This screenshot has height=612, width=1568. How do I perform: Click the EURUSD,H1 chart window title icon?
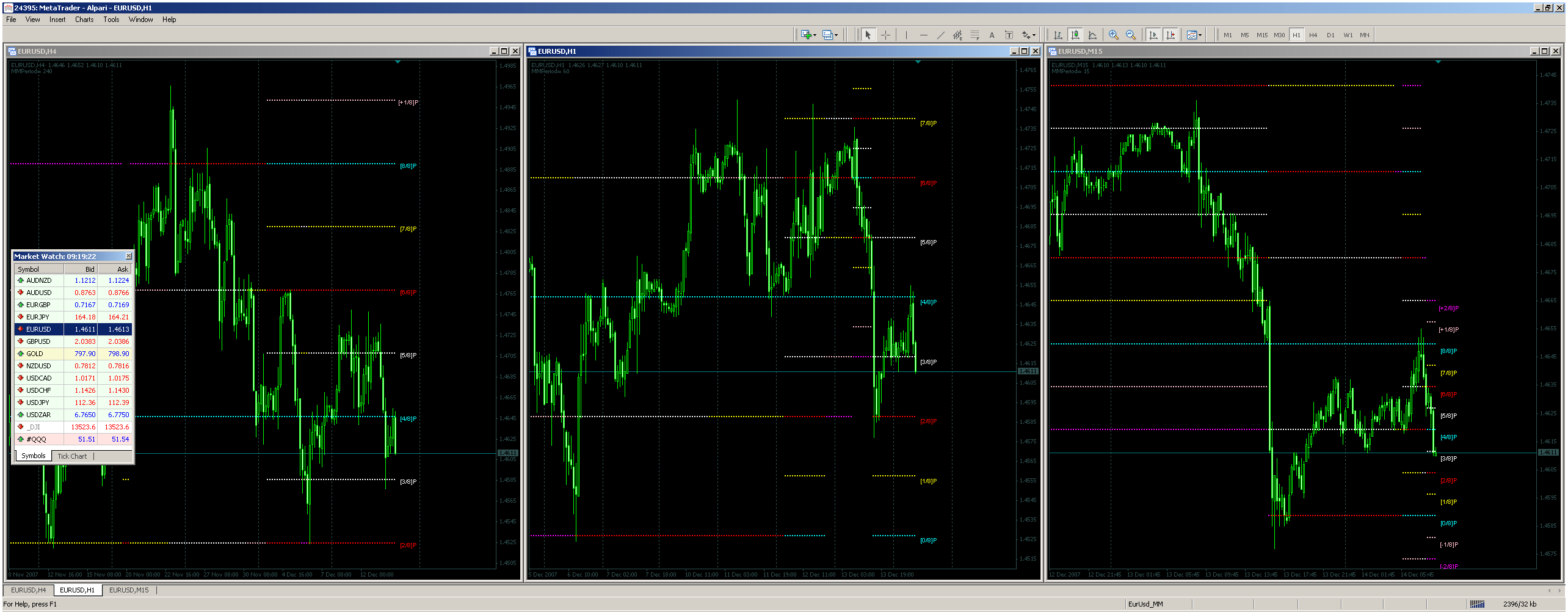point(532,51)
